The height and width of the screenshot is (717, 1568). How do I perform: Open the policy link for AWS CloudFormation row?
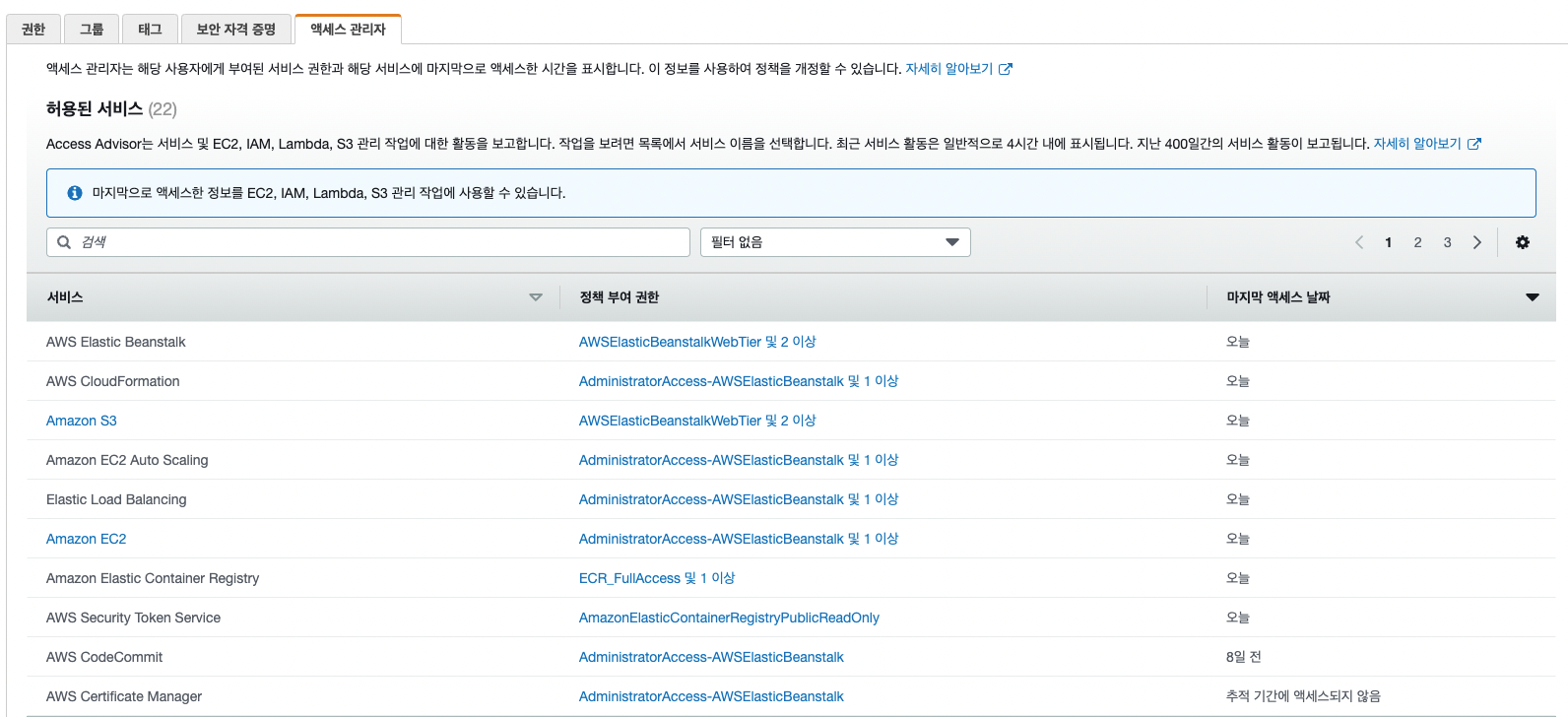point(739,381)
